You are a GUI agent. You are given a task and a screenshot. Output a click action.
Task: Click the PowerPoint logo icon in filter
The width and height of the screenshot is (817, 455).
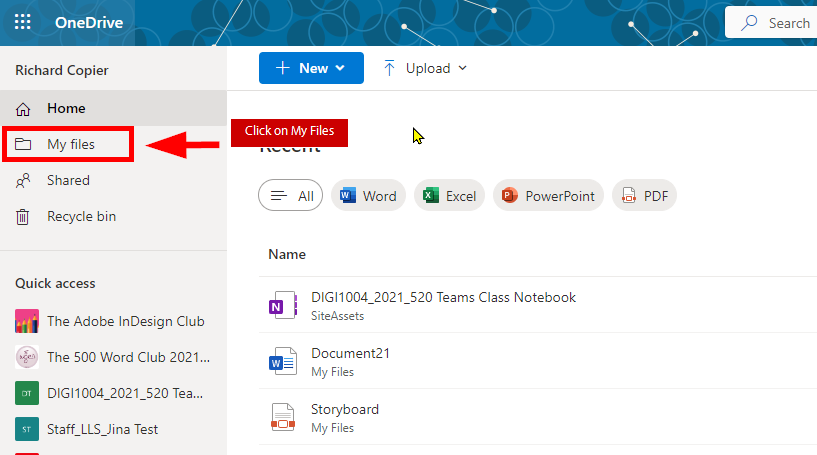coord(510,195)
